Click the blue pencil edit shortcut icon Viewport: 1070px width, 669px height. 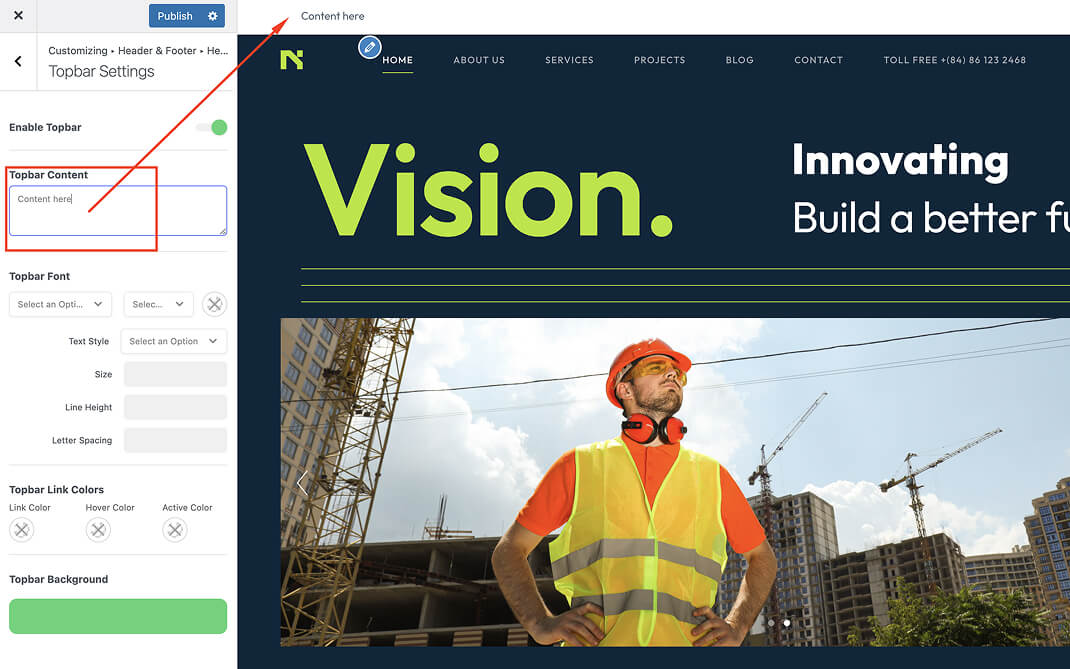pos(370,47)
